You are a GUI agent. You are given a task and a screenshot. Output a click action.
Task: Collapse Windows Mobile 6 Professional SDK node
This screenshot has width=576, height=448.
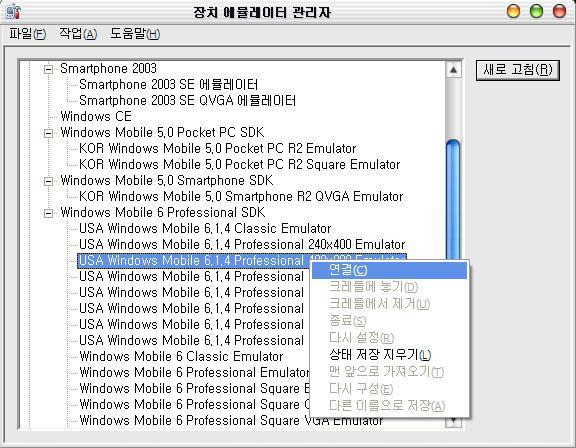click(x=48, y=213)
